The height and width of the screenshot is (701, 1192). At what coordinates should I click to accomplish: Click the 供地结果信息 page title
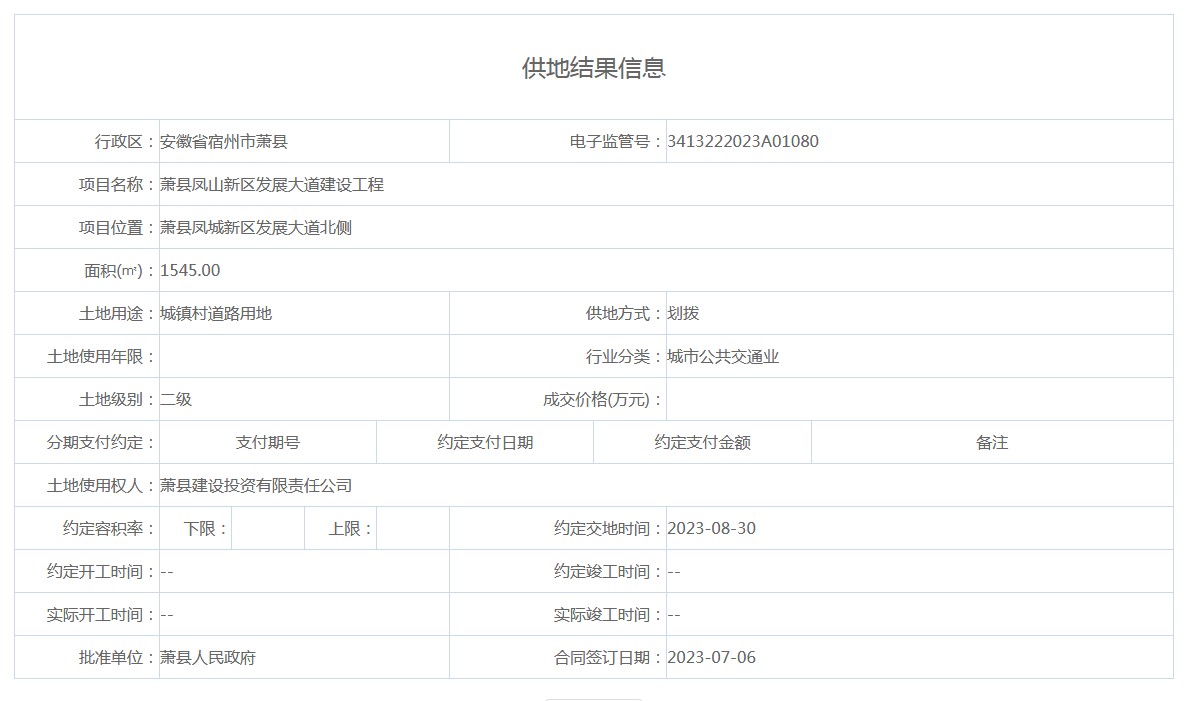coord(594,68)
